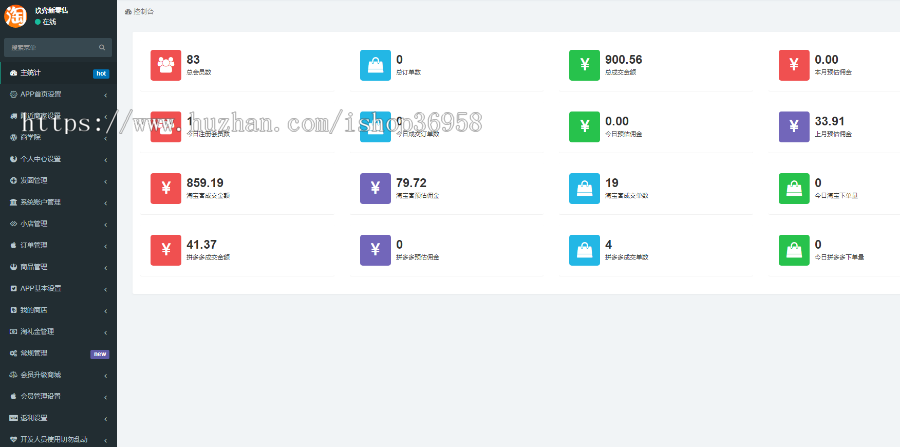Viewport: 900px width, 447px height.
Task: Click the purple yen icon beside 33.91
Action: click(794, 126)
